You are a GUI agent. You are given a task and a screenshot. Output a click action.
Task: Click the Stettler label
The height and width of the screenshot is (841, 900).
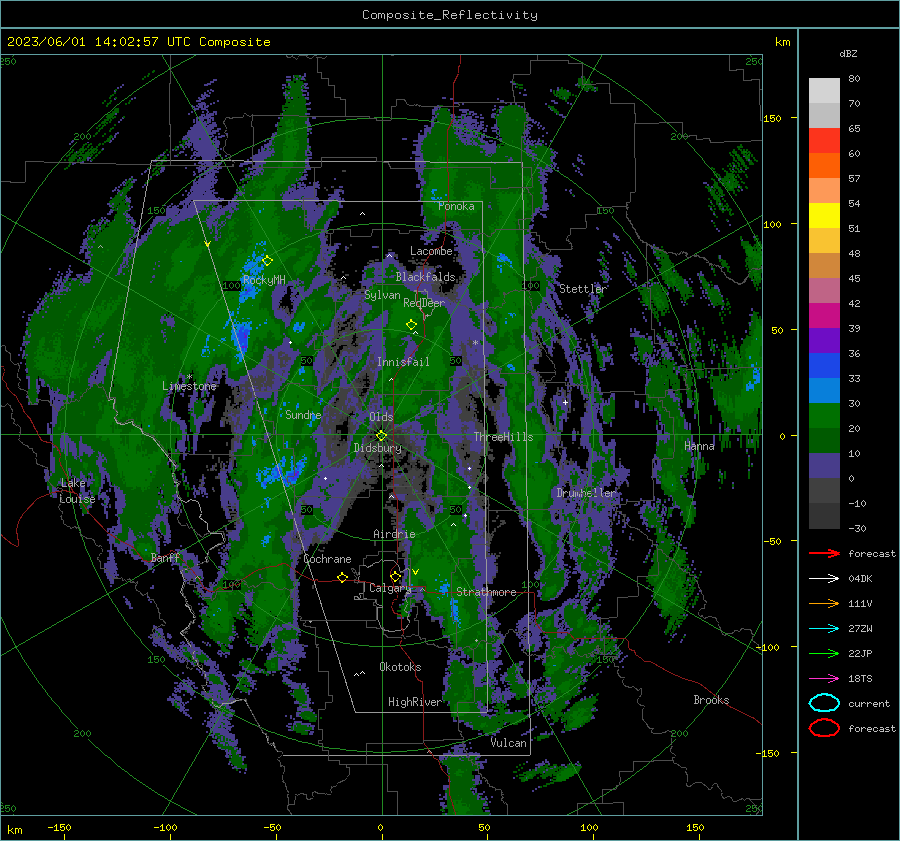tap(583, 289)
